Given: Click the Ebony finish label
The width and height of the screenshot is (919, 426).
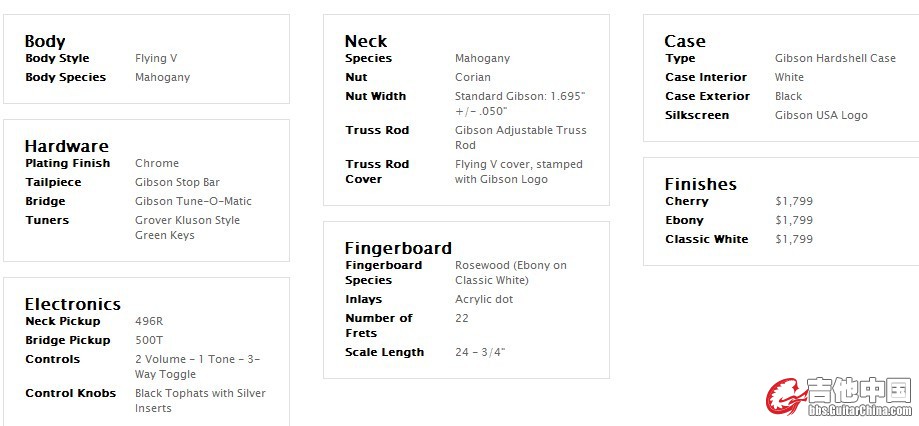Looking at the screenshot, I should tap(685, 220).
